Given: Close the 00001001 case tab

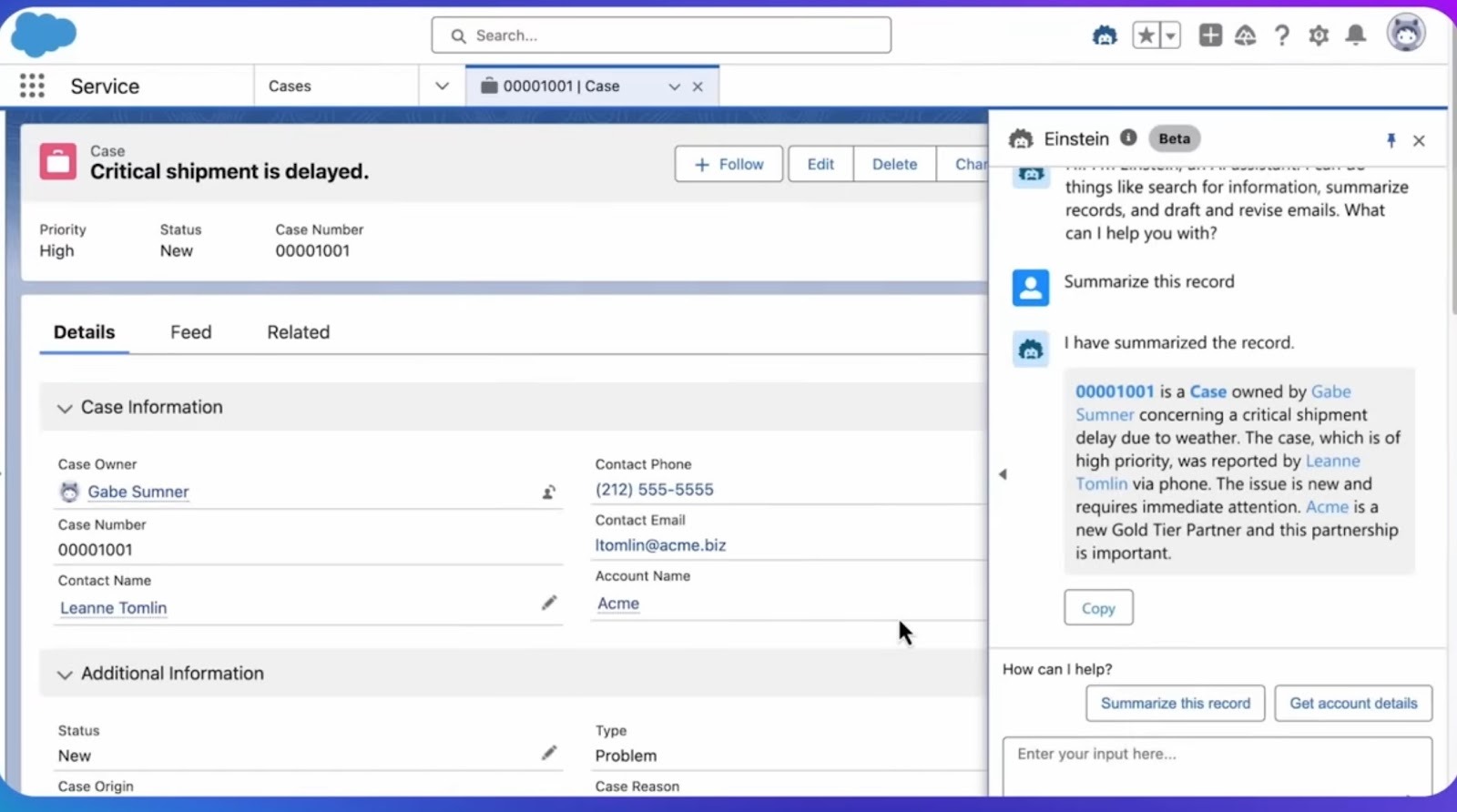Looking at the screenshot, I should pyautogui.click(x=698, y=86).
